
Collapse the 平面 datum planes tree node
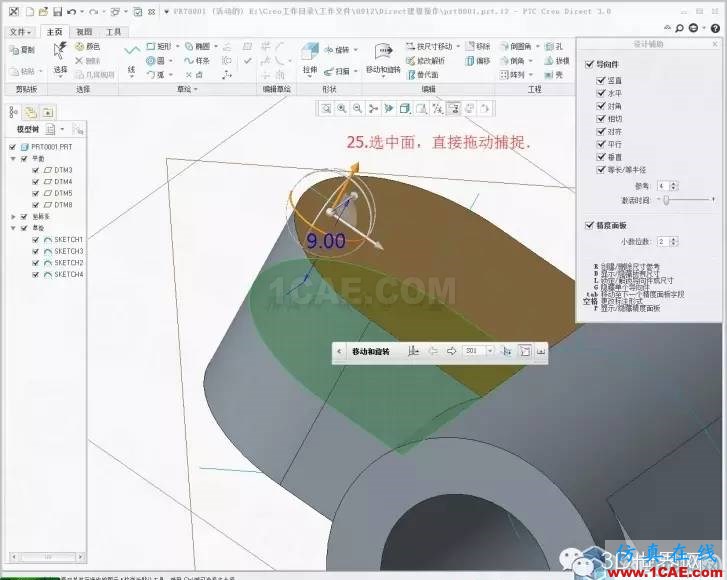(x=13, y=159)
